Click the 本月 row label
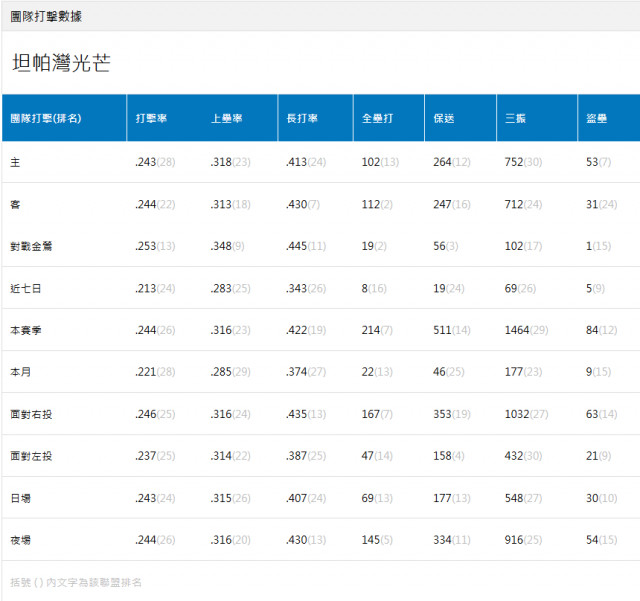 21,372
